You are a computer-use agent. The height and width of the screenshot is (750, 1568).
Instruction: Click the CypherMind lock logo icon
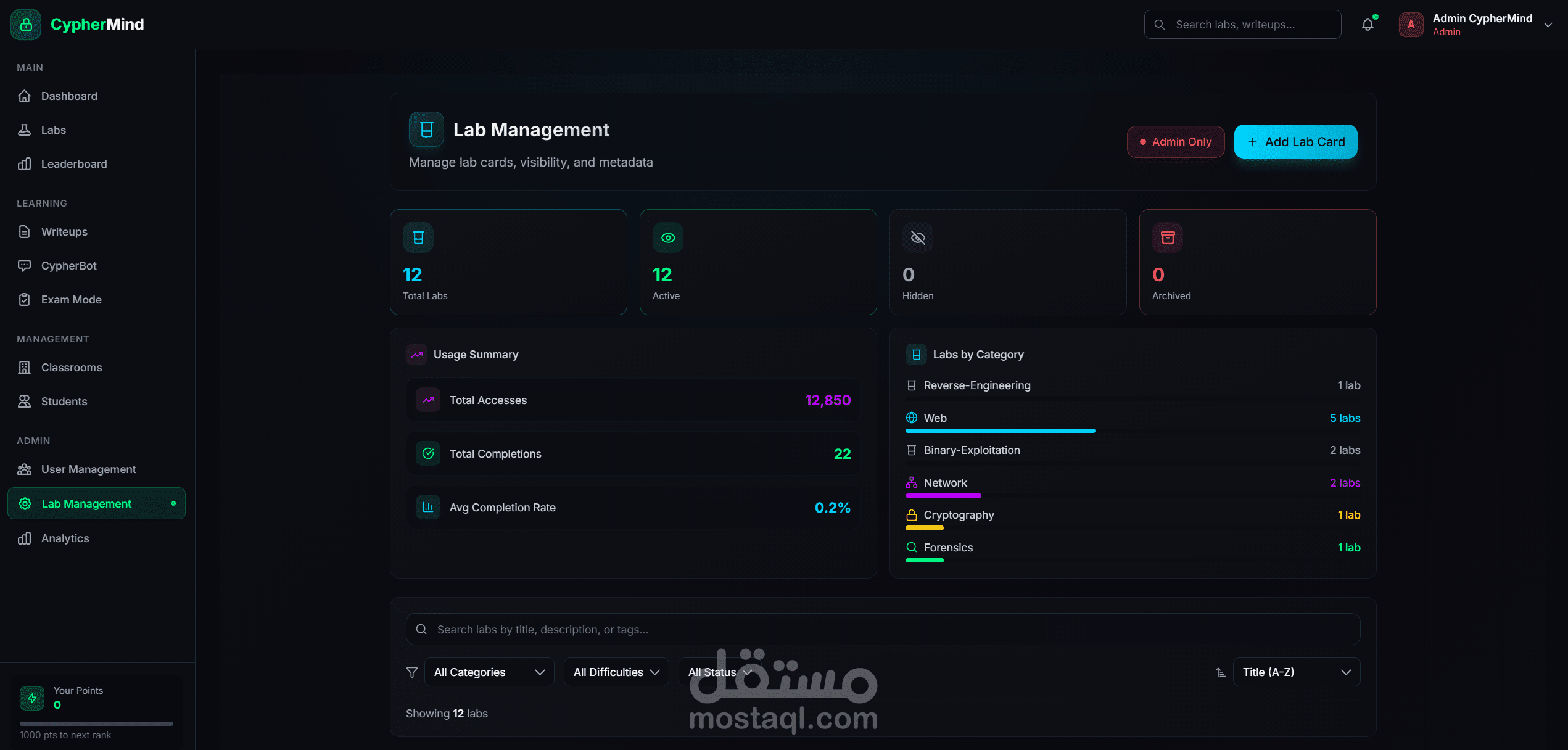26,25
